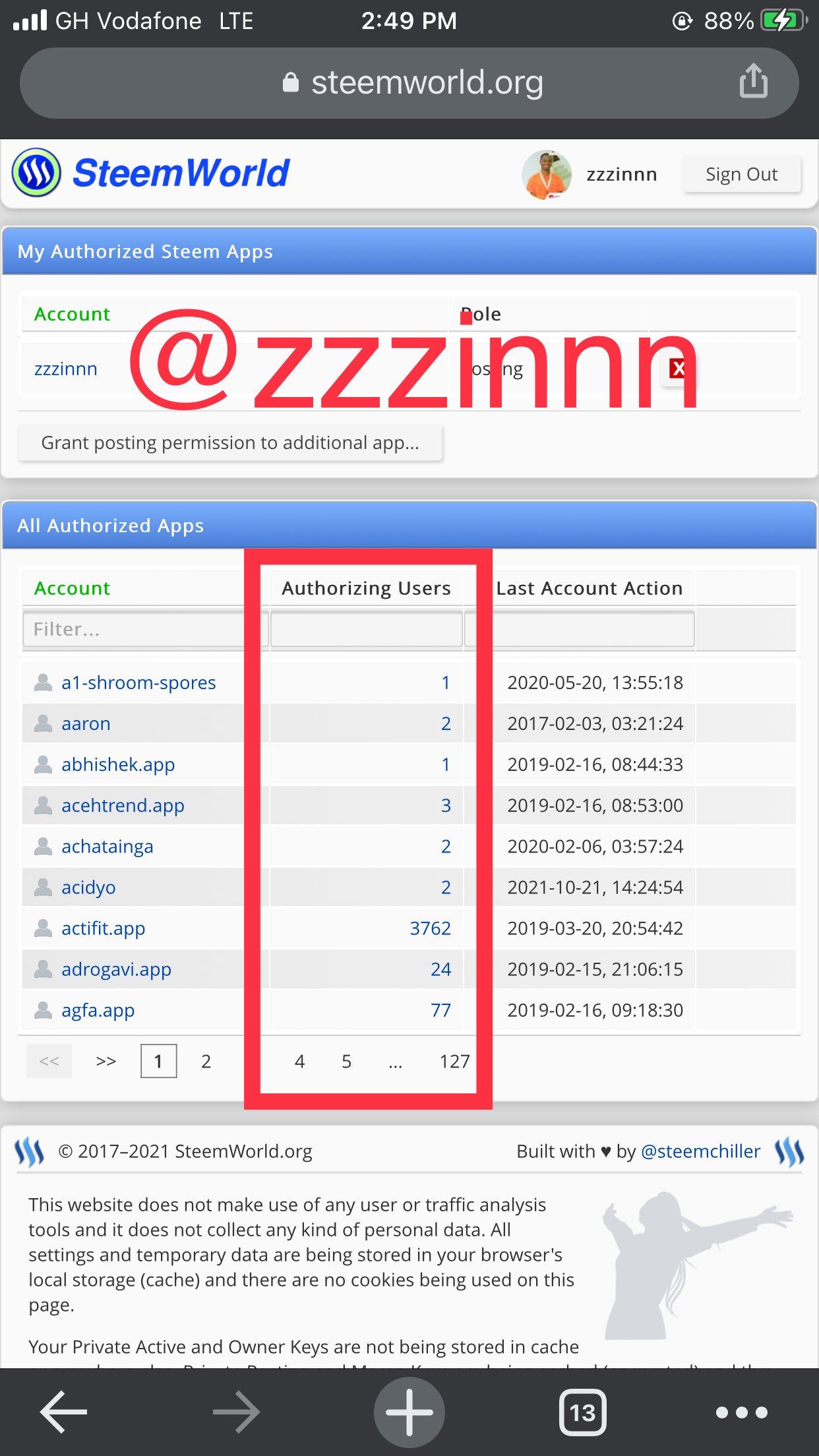The width and height of the screenshot is (819, 1456).
Task: Click the user icon beside aaron
Action: point(43,723)
